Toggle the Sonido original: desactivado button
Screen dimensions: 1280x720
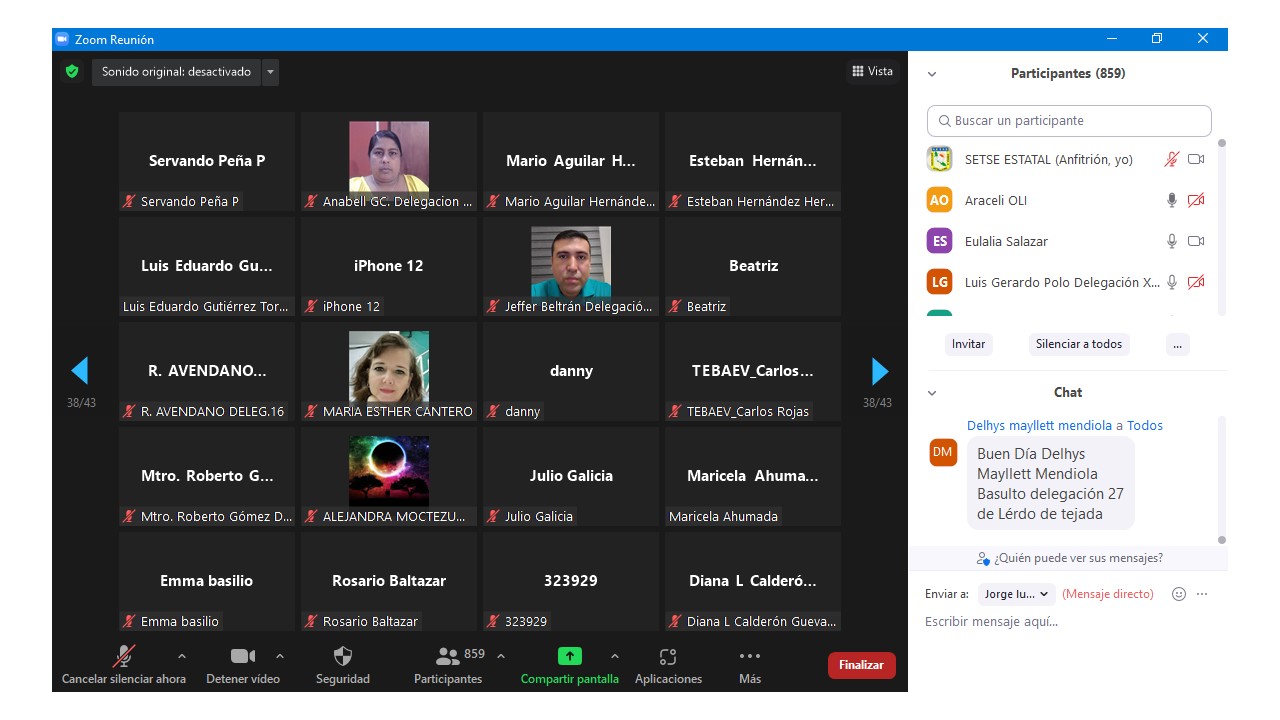tap(177, 72)
